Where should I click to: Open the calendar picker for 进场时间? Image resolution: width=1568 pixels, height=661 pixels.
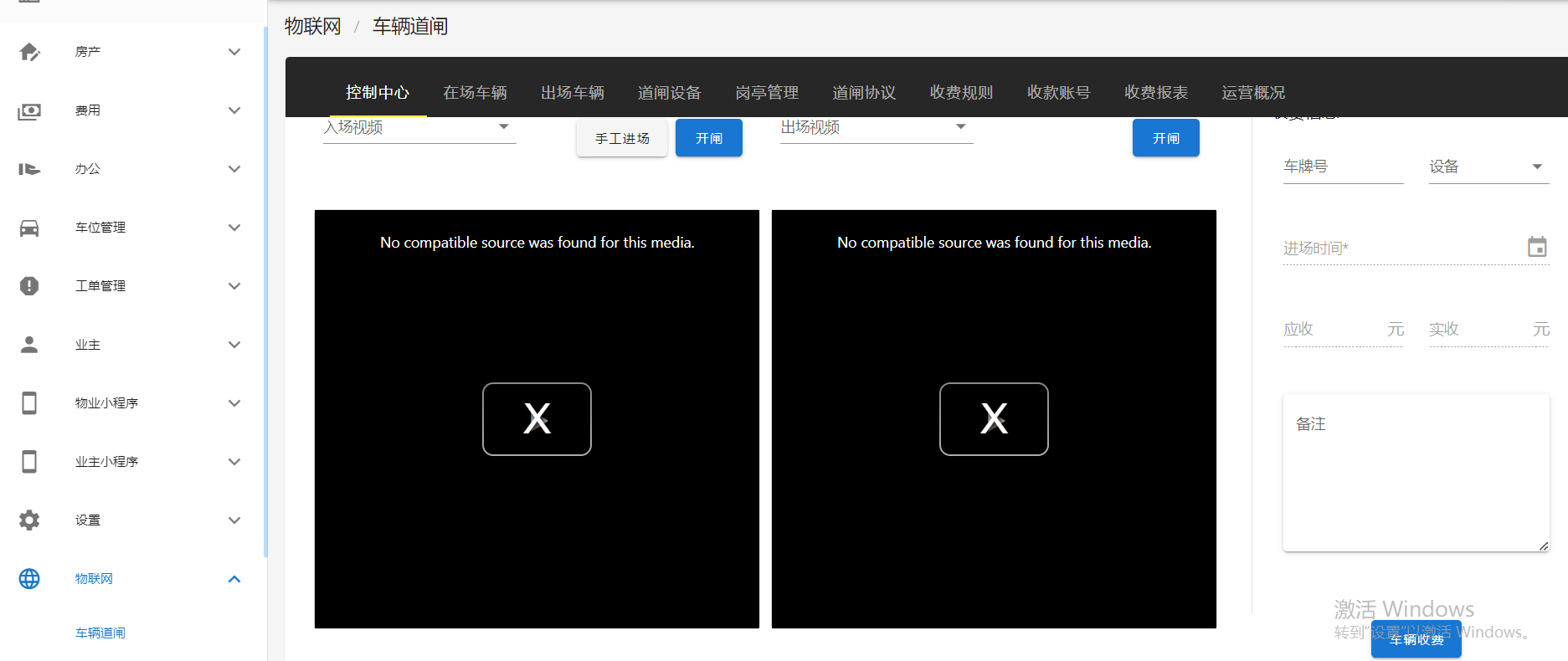[1537, 247]
